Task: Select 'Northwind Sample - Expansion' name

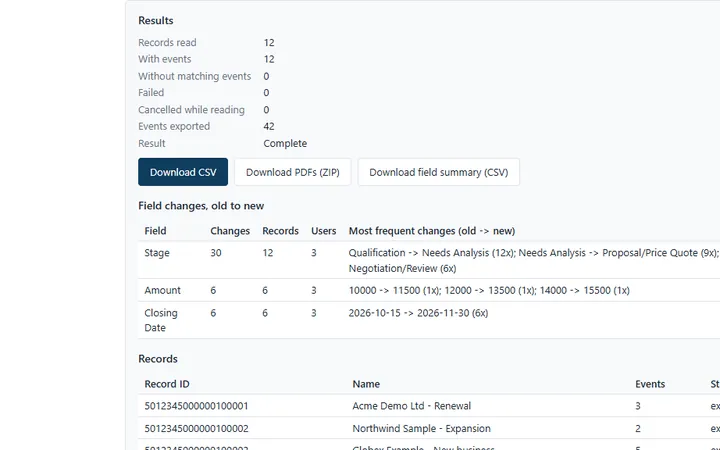Action: (x=422, y=429)
